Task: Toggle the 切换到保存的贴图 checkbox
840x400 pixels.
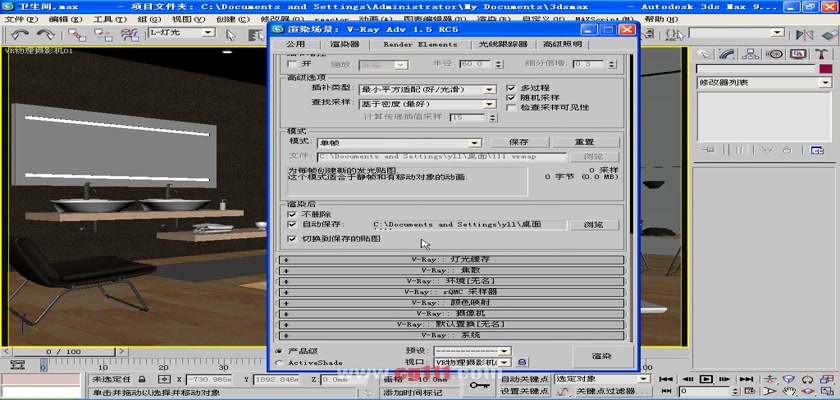Action: point(292,238)
